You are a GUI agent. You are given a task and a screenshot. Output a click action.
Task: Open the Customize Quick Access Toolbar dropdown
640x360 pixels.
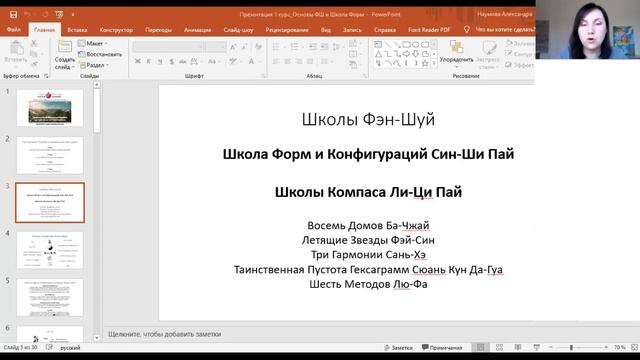pyautogui.click(x=73, y=15)
